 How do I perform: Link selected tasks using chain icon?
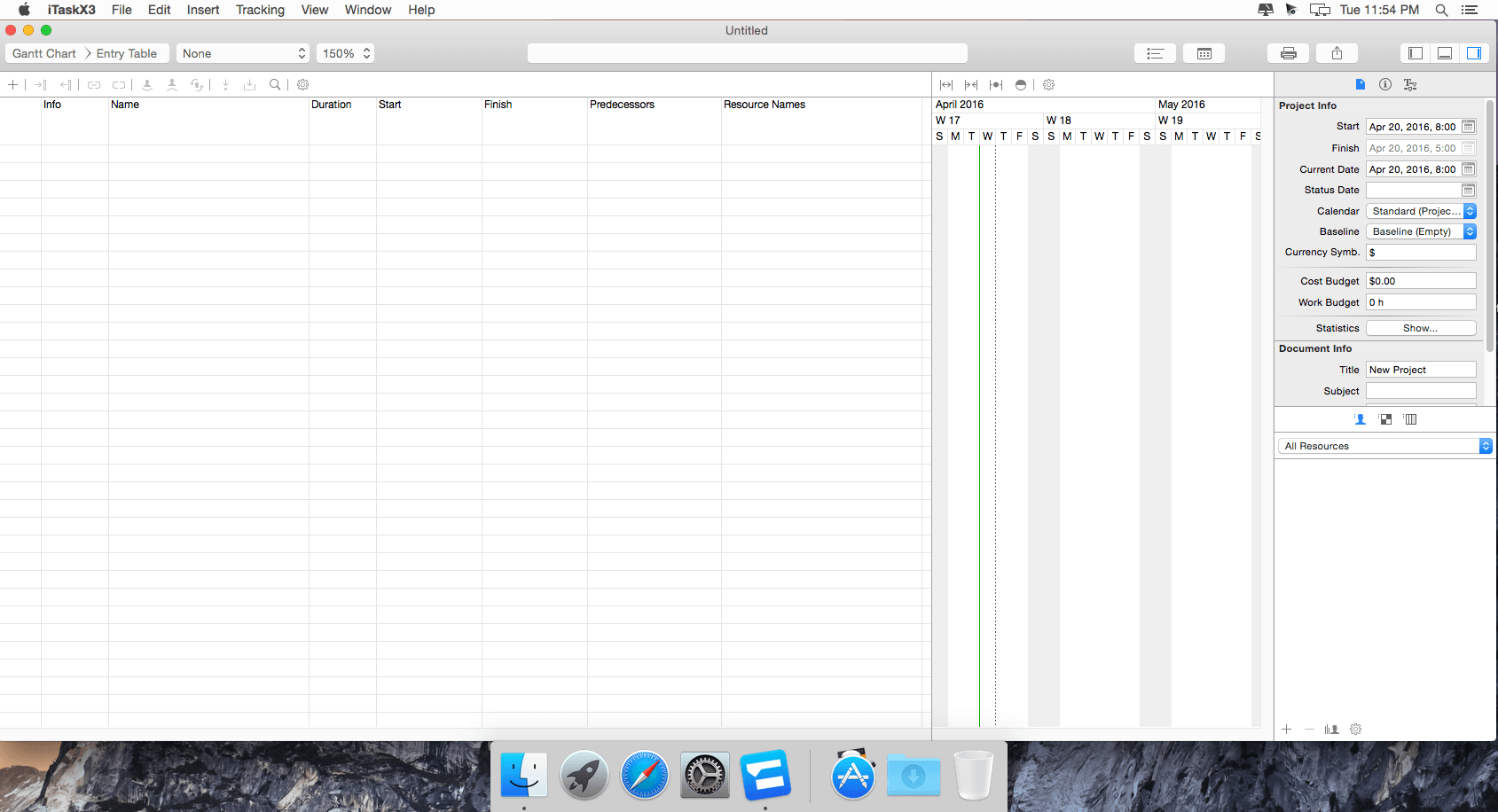click(x=93, y=85)
